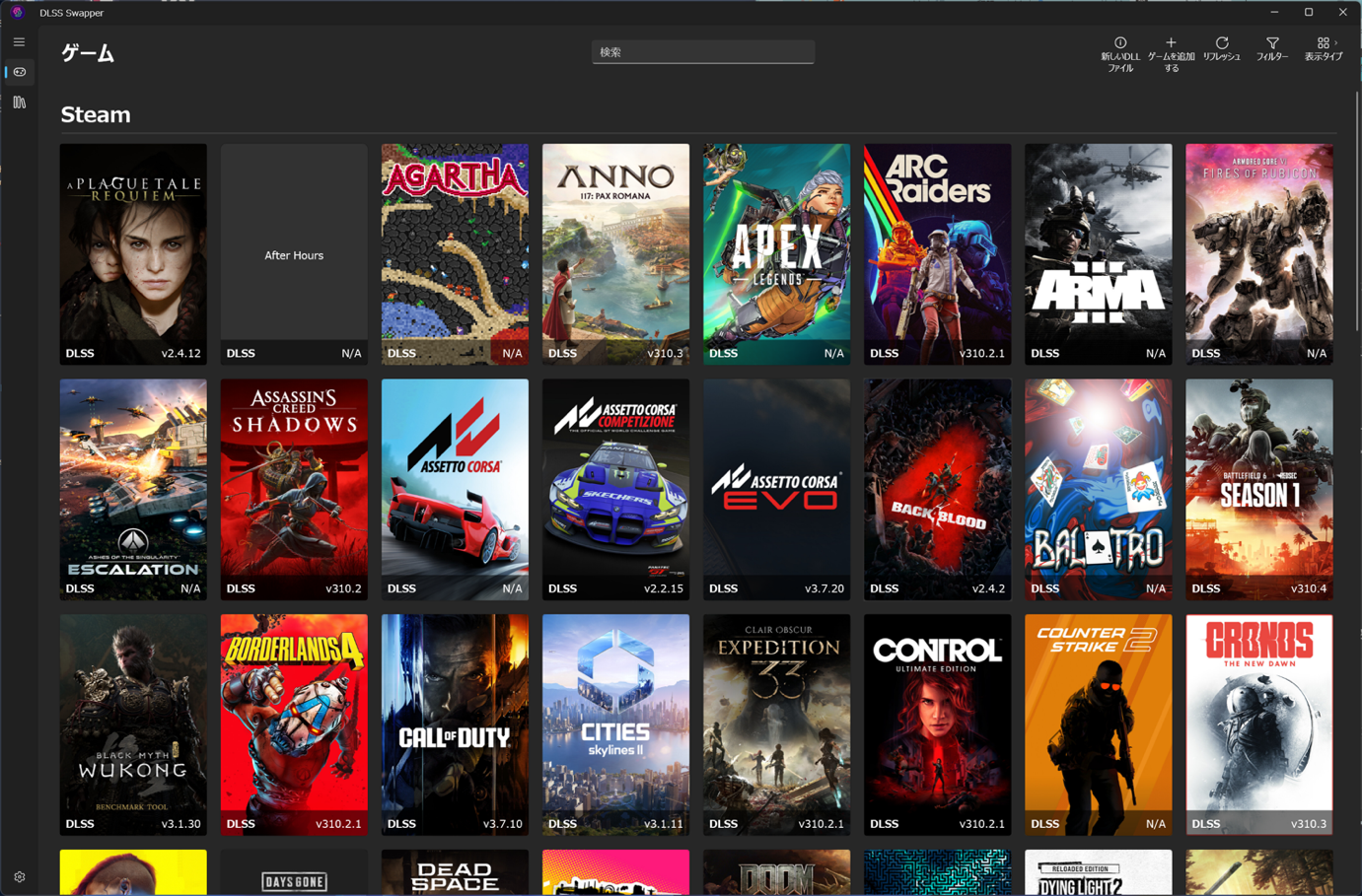Select the Dead Space cover in bottom row
Image resolution: width=1362 pixels, height=896 pixels.
[x=455, y=873]
